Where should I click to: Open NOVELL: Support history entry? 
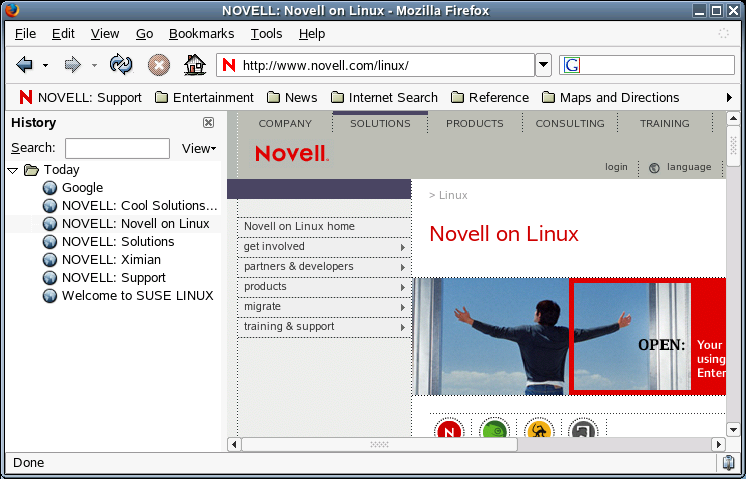click(104, 278)
